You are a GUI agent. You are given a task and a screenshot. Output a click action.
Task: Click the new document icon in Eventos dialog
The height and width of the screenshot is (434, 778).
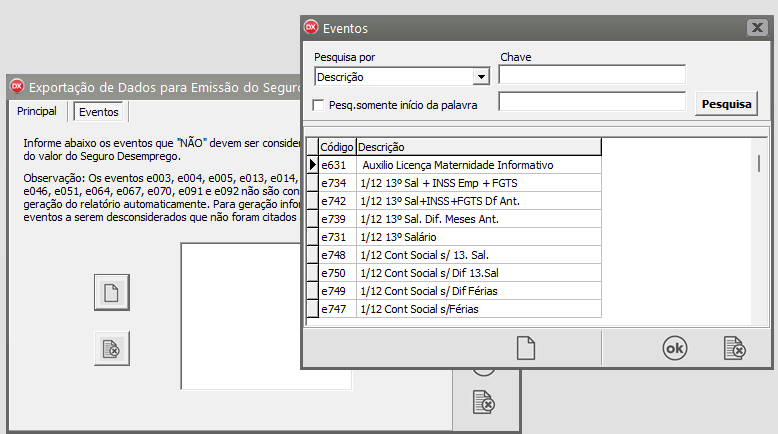(x=526, y=348)
